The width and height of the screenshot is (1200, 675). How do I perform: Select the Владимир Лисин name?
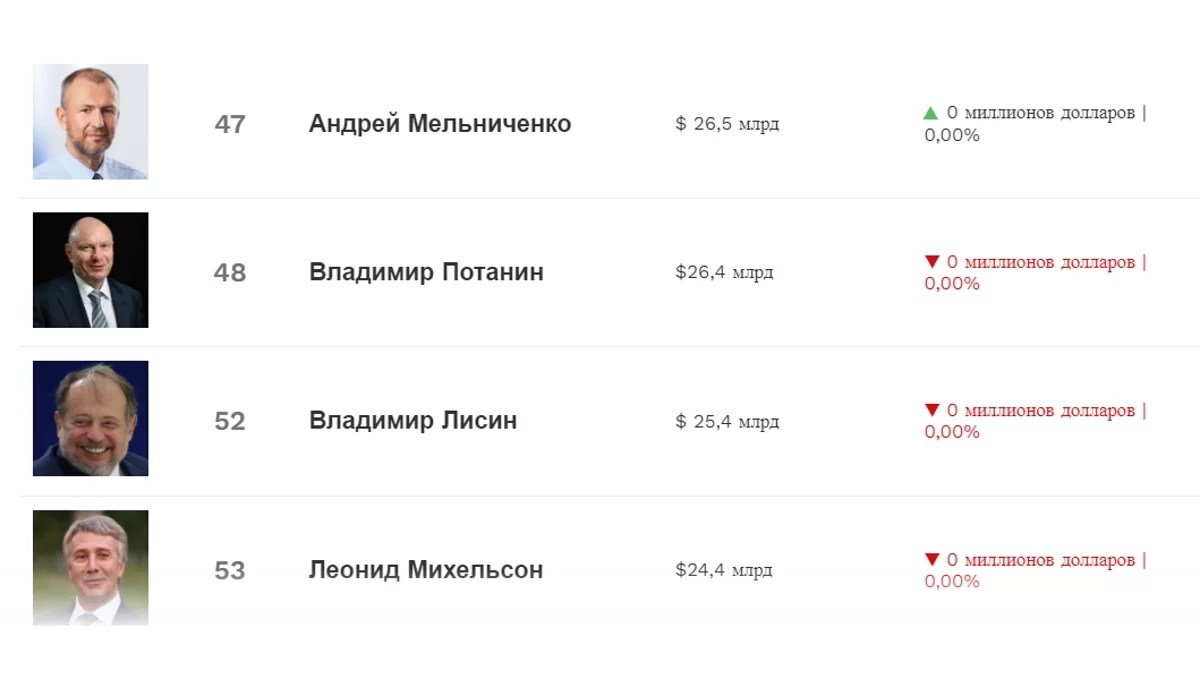click(x=413, y=421)
